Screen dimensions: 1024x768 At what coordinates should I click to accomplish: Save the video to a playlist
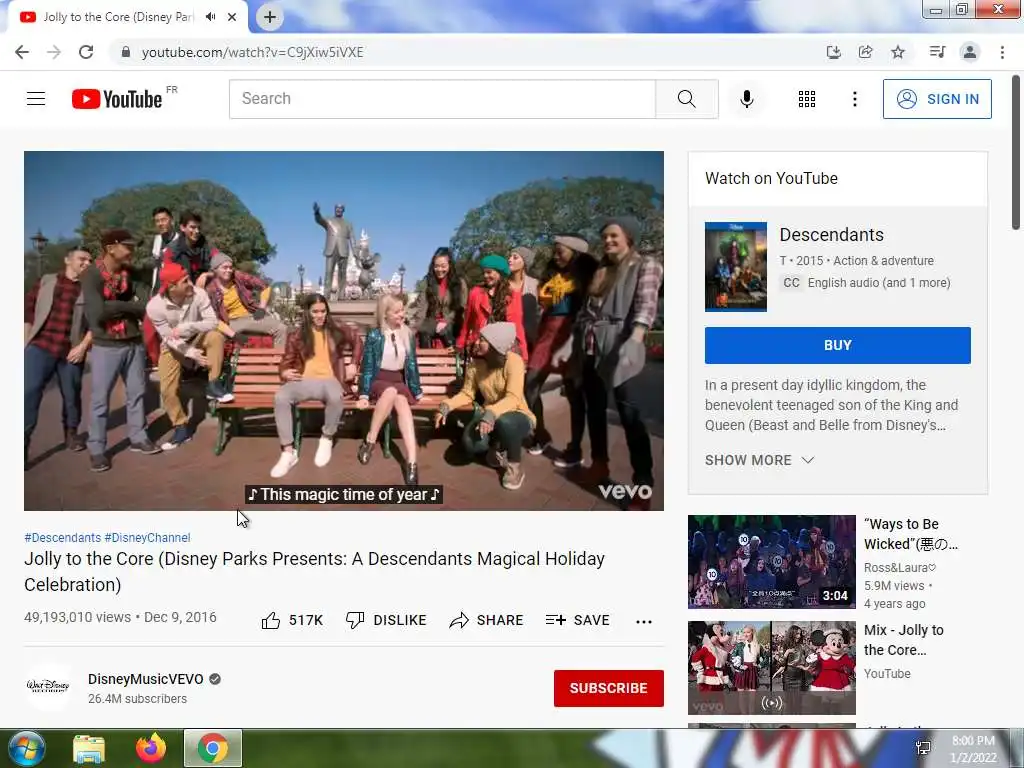tap(577, 620)
